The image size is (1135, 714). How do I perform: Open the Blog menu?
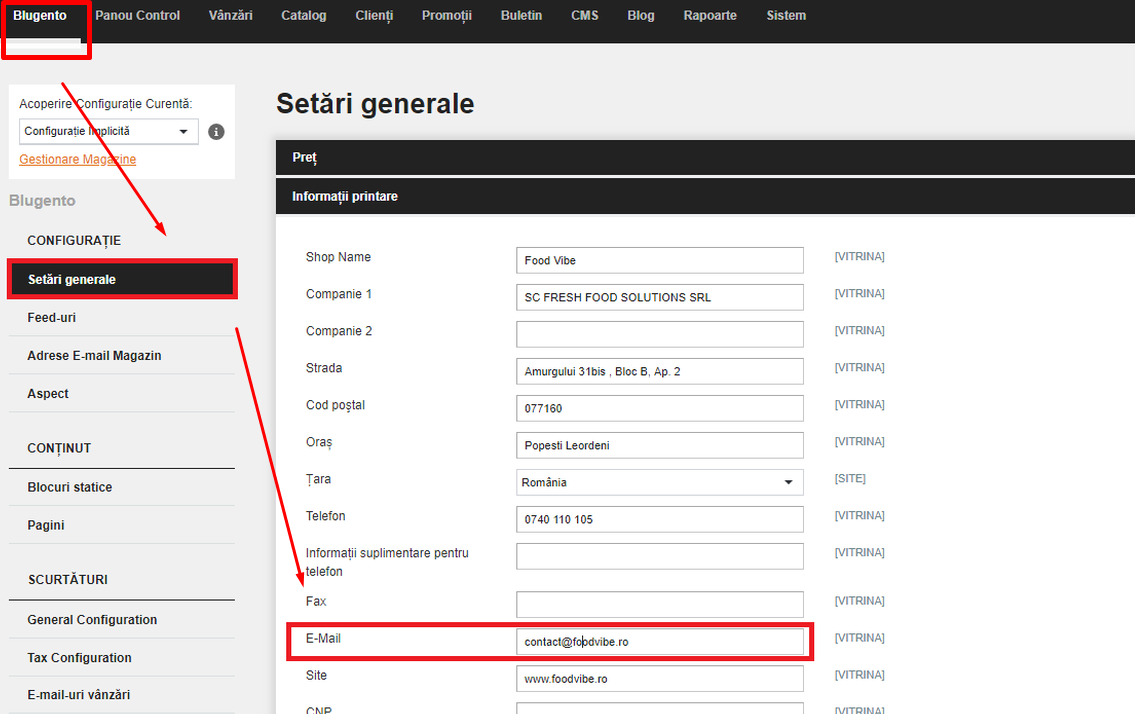[641, 15]
